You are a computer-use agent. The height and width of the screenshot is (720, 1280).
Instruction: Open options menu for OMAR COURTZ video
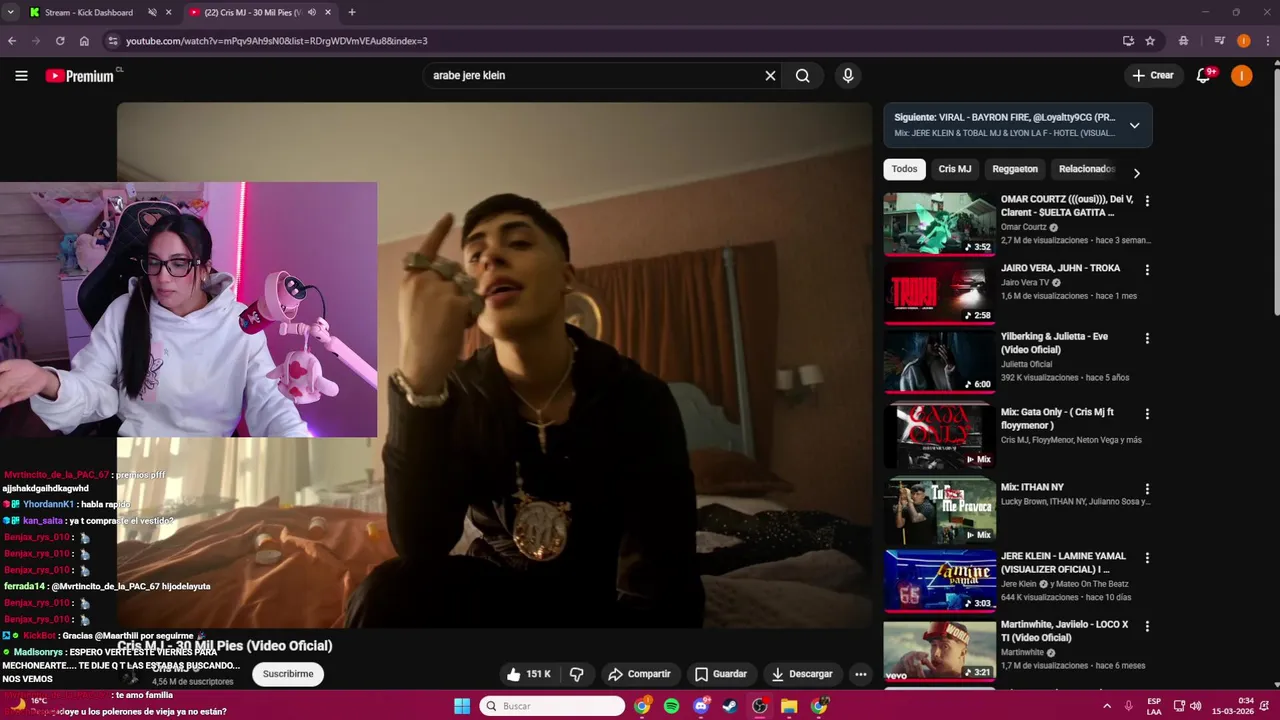pyautogui.click(x=1147, y=201)
